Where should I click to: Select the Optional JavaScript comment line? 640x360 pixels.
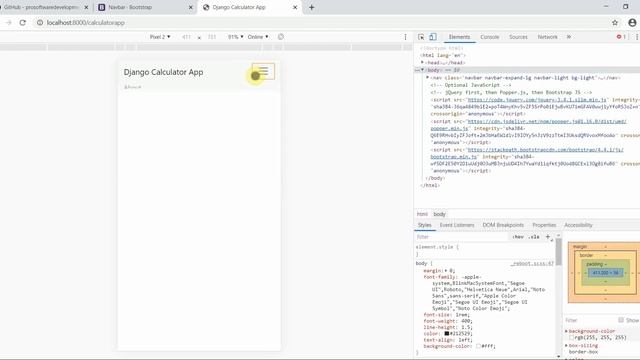point(471,85)
